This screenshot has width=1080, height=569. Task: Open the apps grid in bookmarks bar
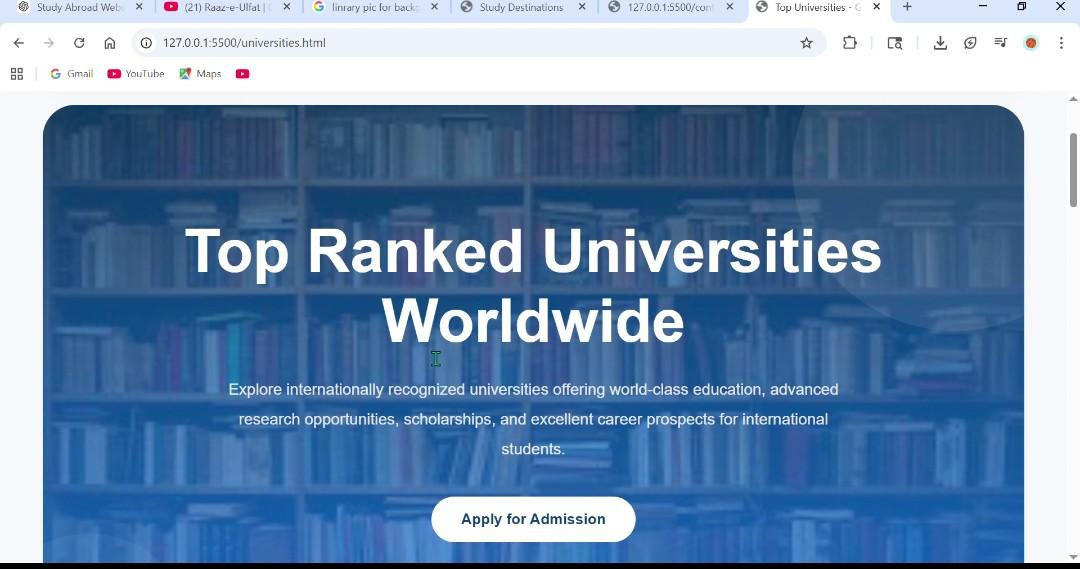click(x=17, y=74)
